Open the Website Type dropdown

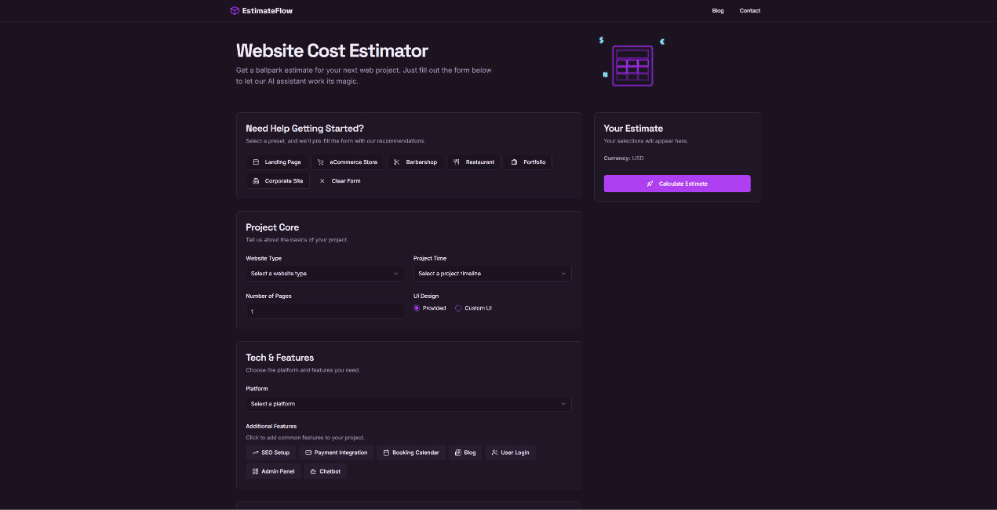(x=324, y=273)
